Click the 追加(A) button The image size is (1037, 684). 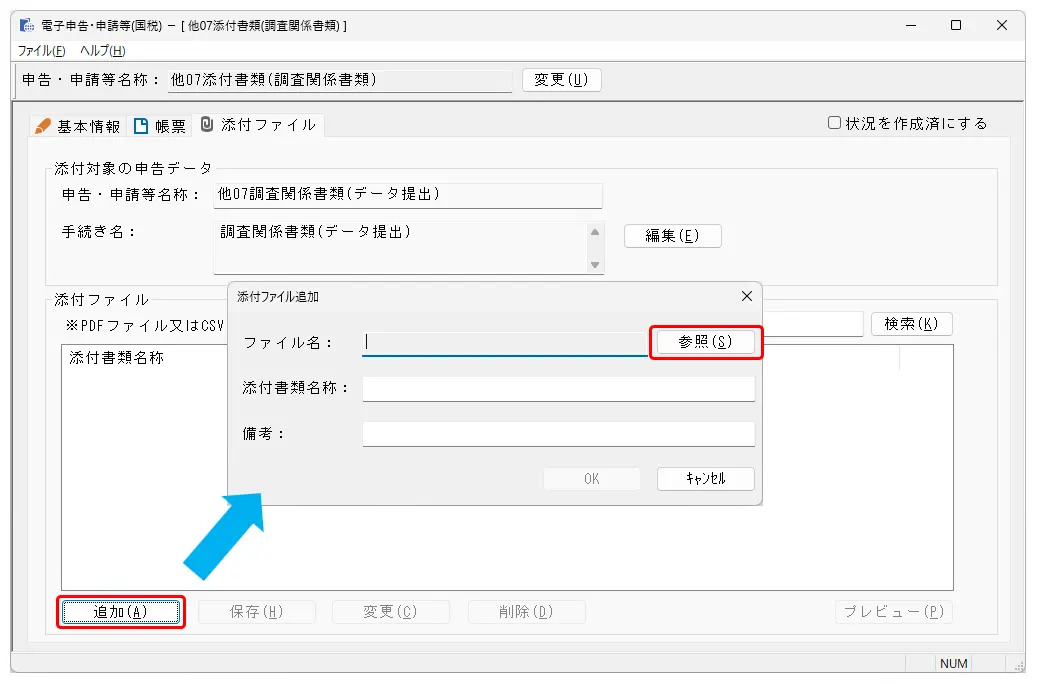(120, 612)
